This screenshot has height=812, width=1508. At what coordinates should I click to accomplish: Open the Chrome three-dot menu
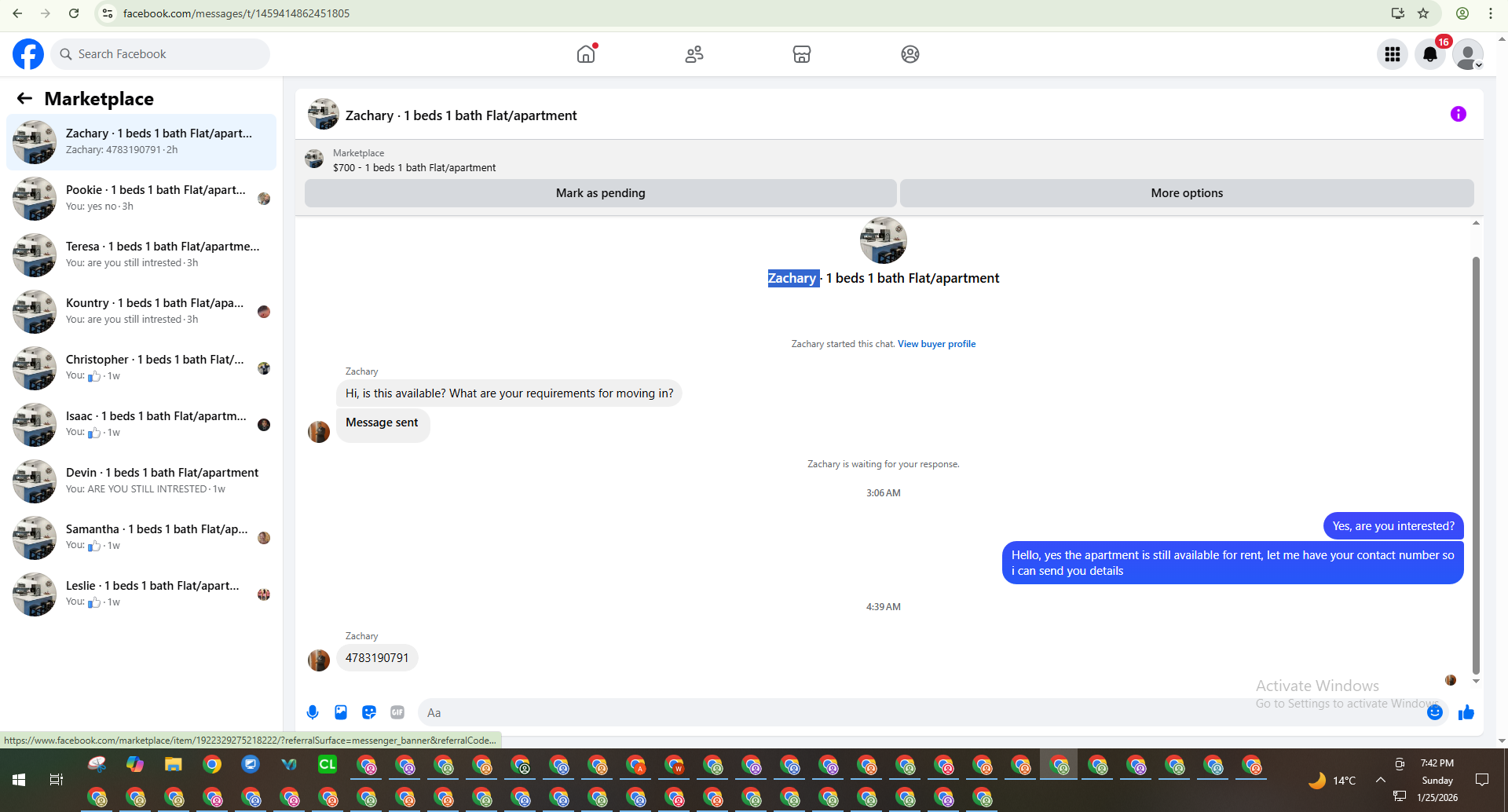click(1491, 13)
